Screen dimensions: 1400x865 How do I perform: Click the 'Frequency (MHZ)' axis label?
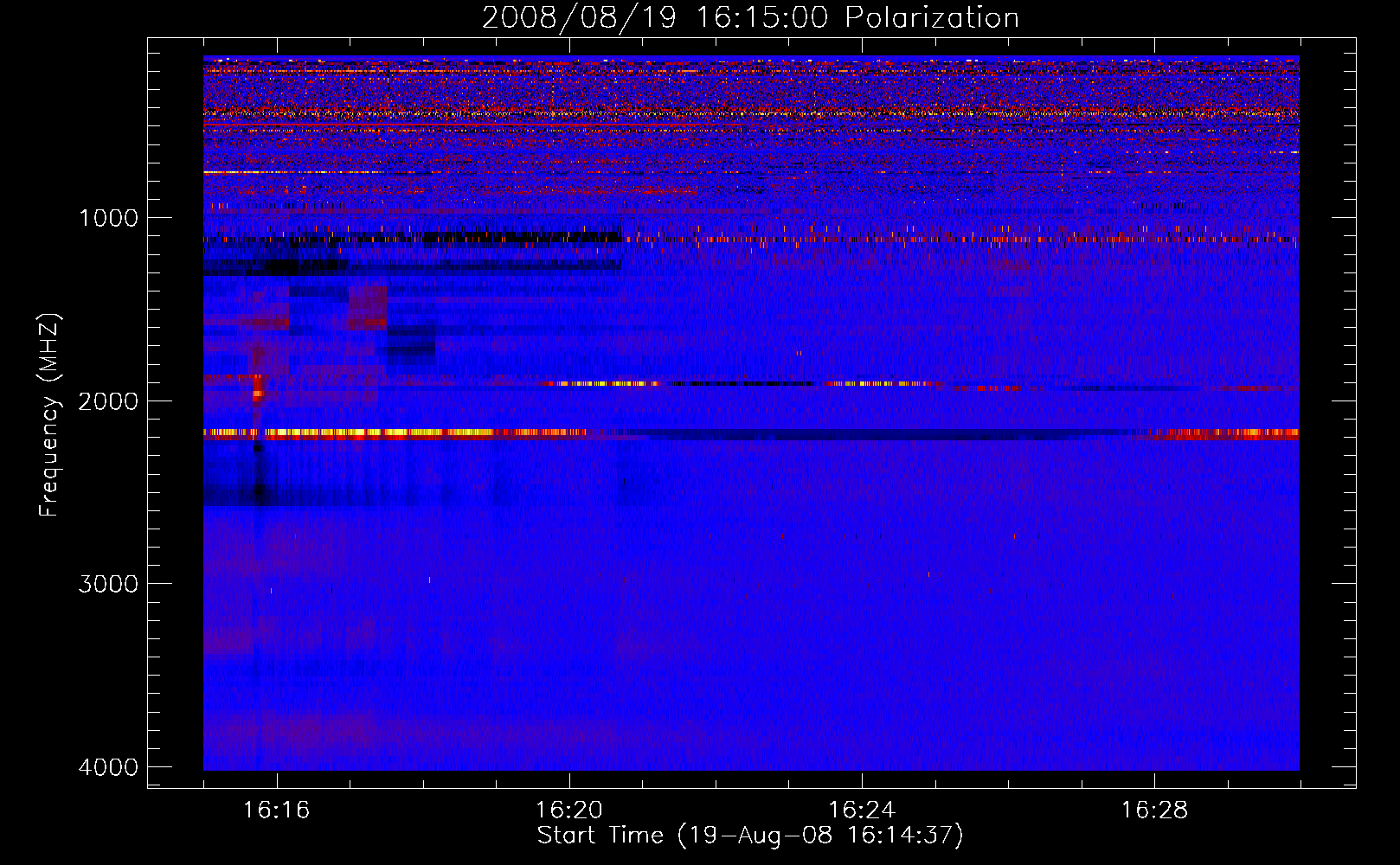coord(49,415)
